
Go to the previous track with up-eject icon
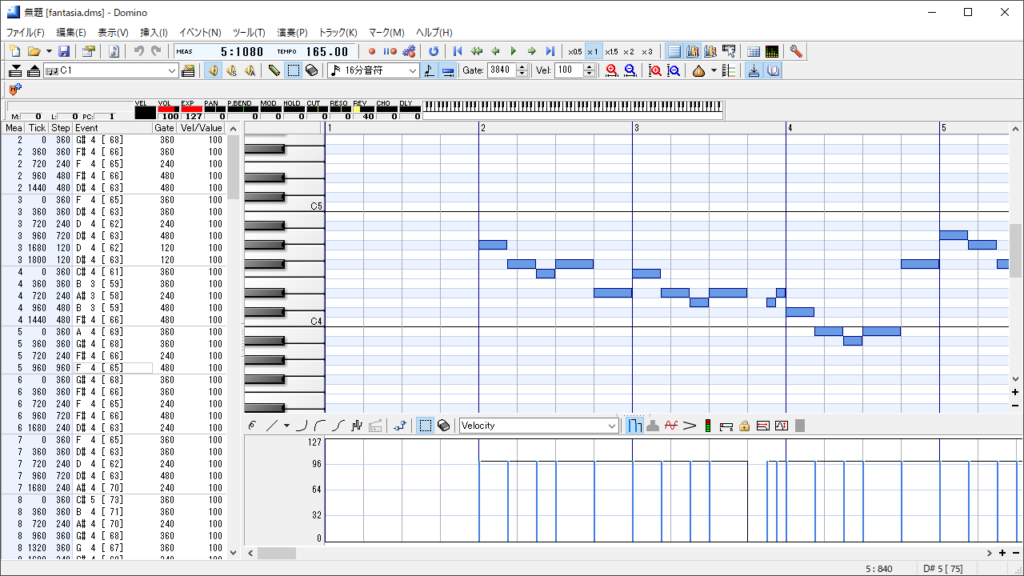pyautogui.click(x=33, y=71)
